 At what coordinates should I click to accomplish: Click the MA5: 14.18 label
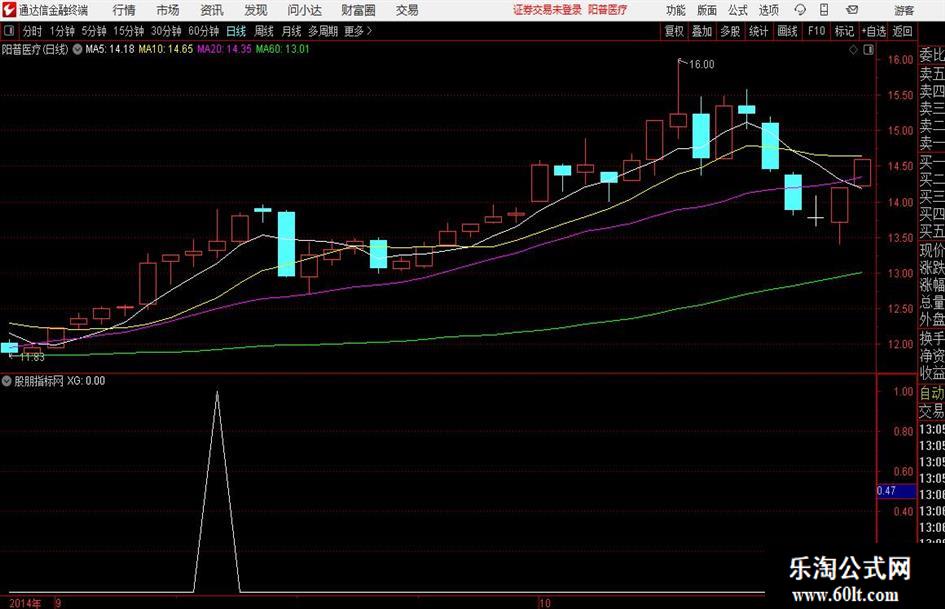[x=110, y=49]
